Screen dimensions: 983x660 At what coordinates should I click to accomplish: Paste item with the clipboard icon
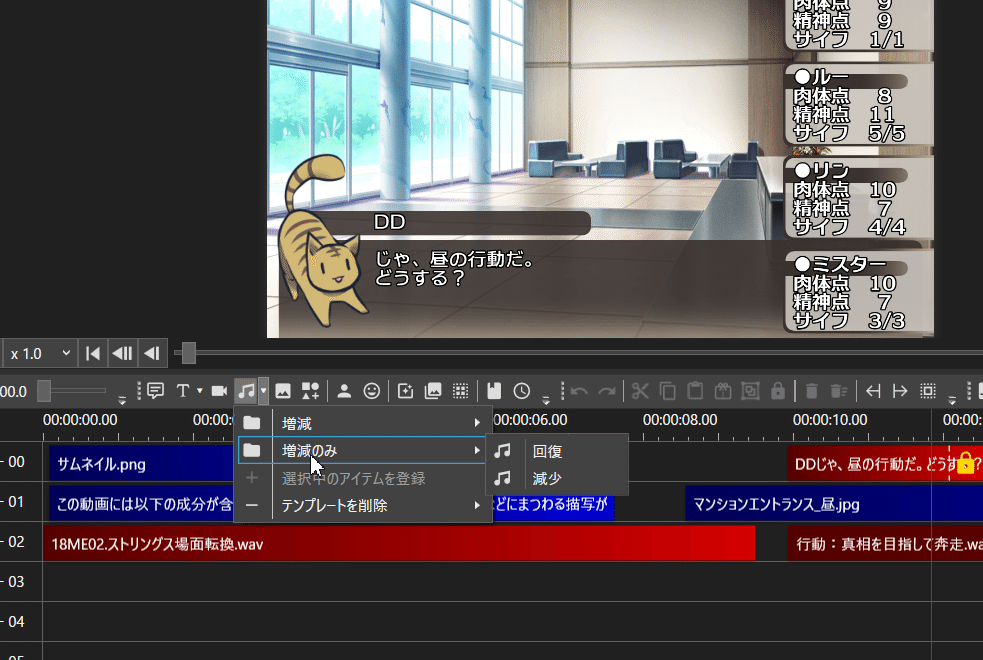tap(695, 391)
